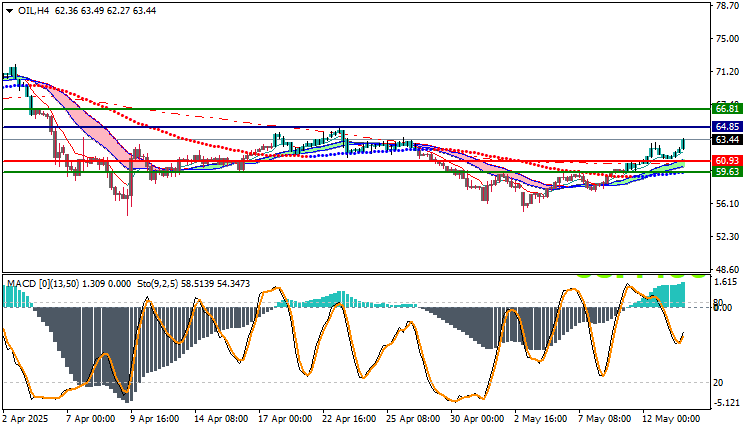Select the OIL,H4 symbol label

click(33, 11)
